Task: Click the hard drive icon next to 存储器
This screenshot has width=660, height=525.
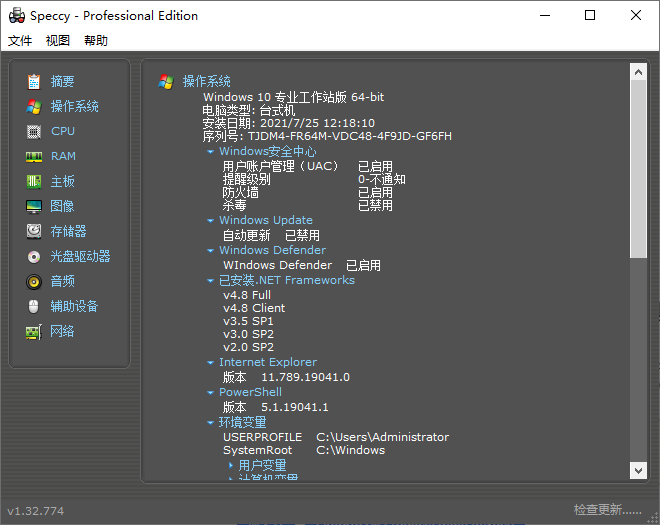Action: tap(34, 232)
